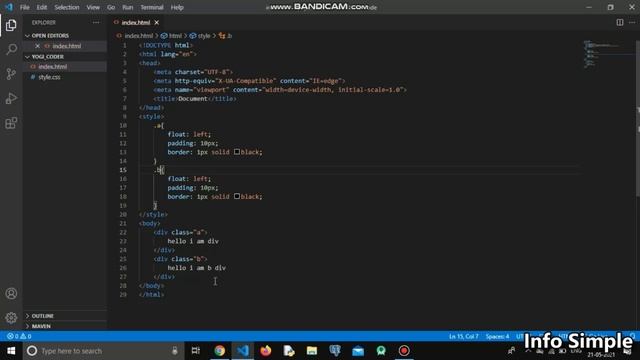Click Spaces: 4 indentation status entry
Viewport: 640px width, 360px height.
pos(497,336)
